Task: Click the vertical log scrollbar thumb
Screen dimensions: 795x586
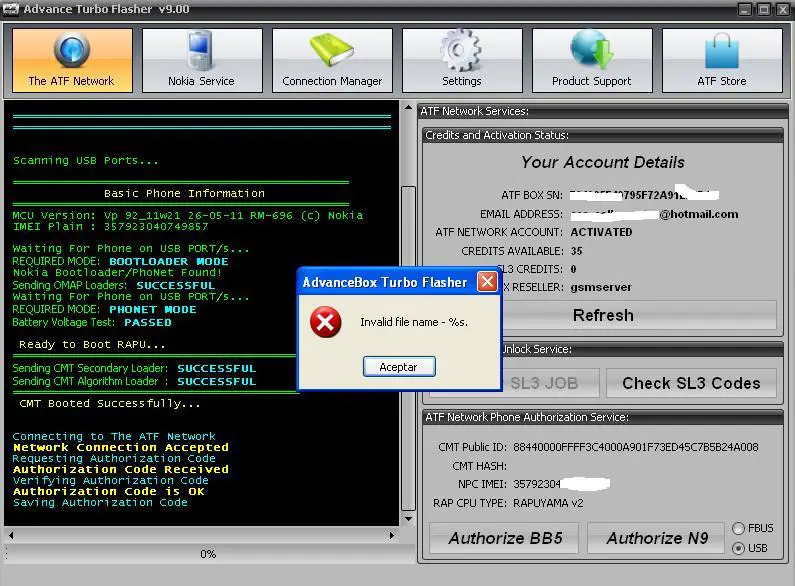Action: pos(408,348)
